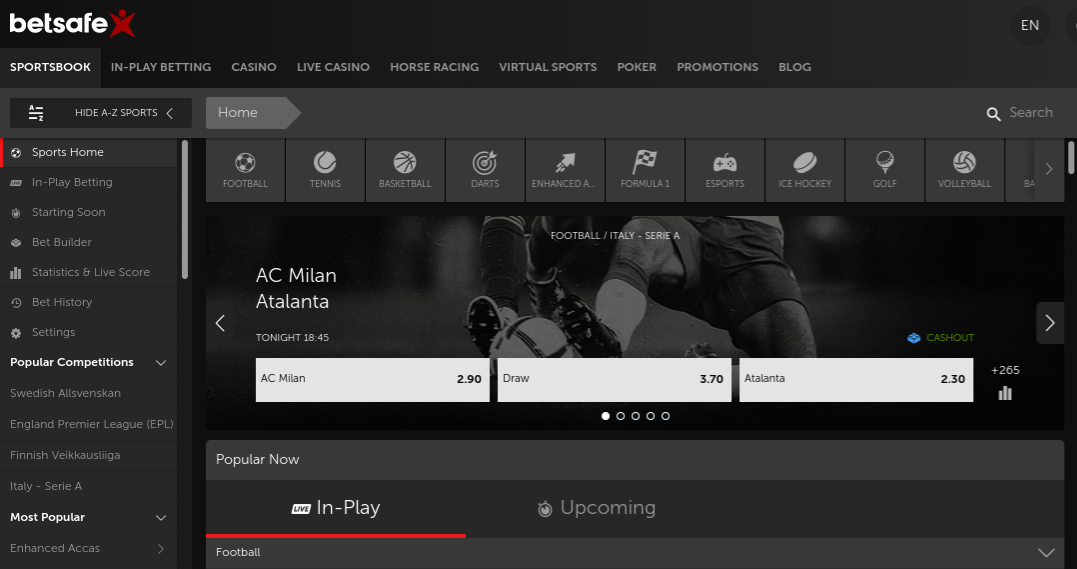
Task: Open Bet History in sidebar
Action: tap(89, 302)
